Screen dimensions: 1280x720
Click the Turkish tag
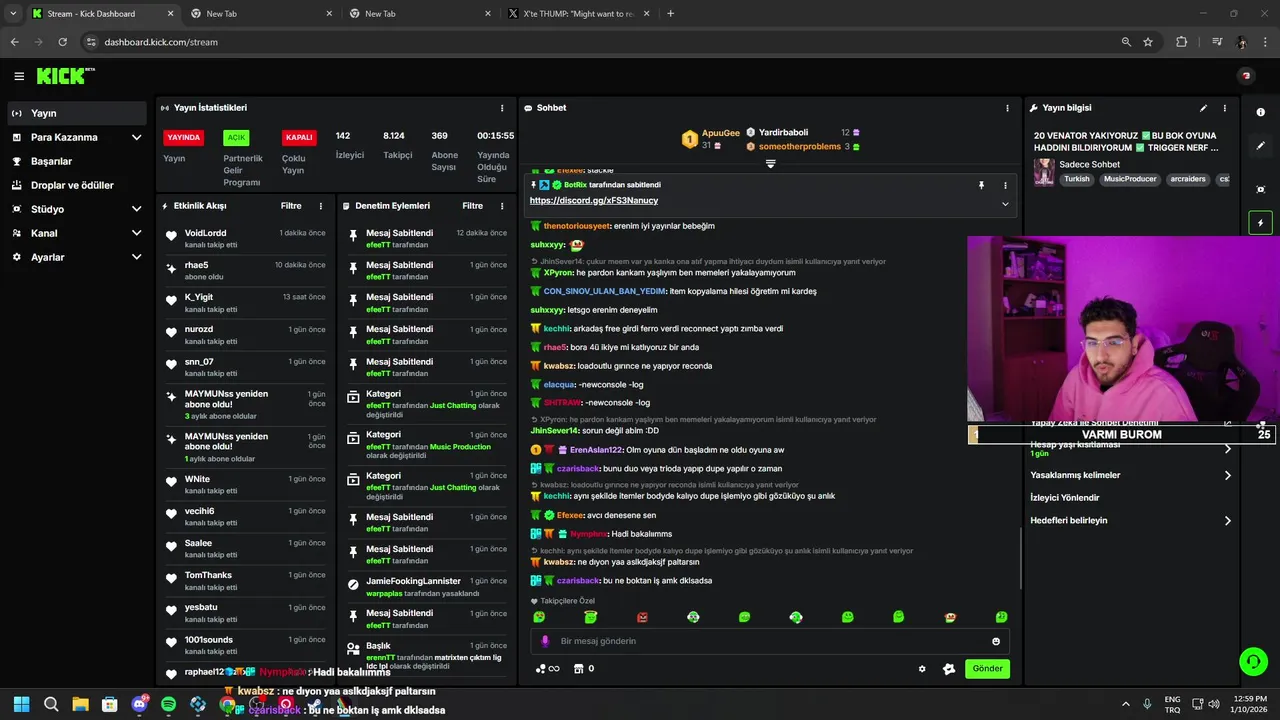1077,179
